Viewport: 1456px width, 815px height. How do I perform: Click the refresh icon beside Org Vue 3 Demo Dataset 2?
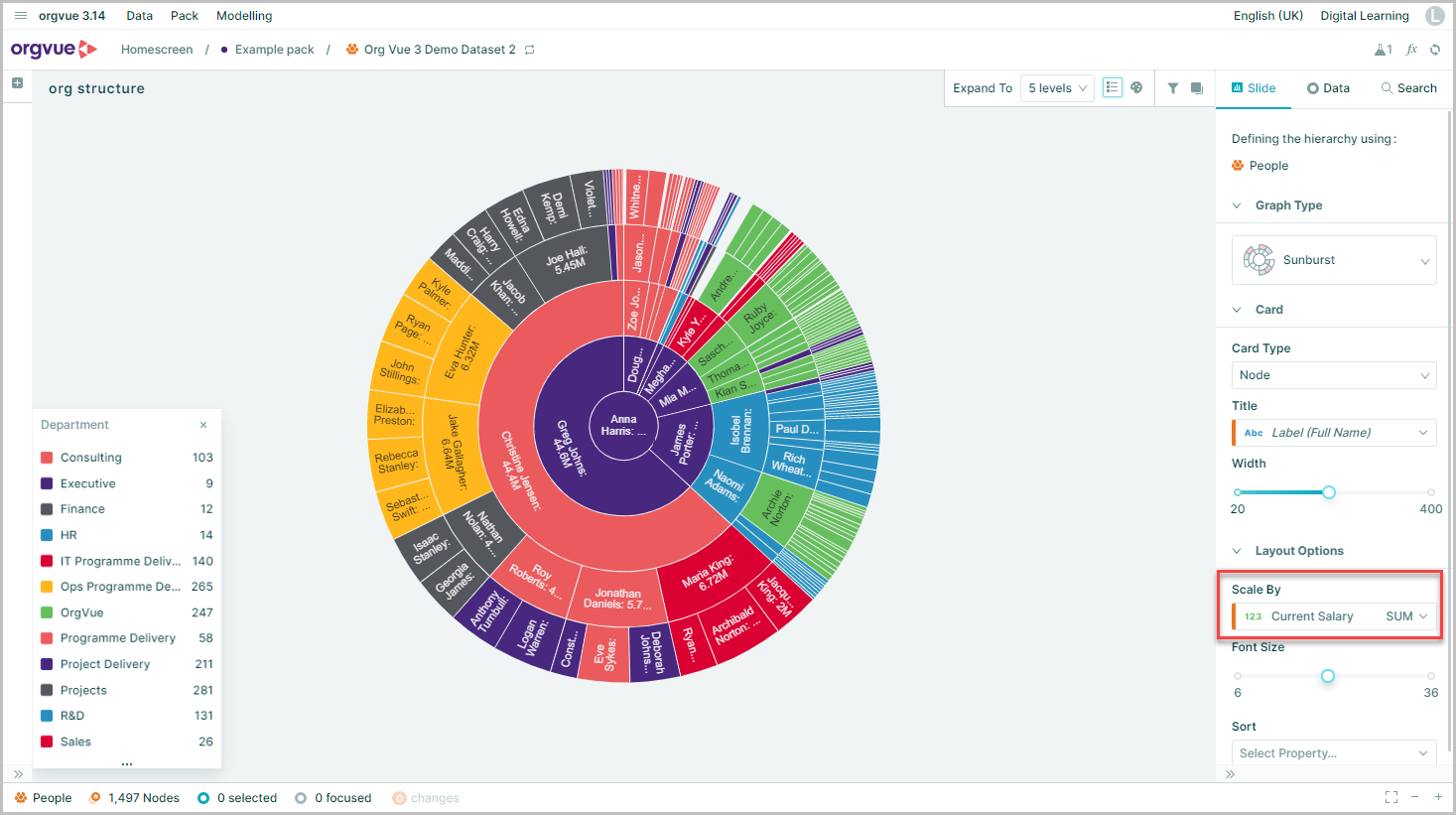click(x=530, y=50)
